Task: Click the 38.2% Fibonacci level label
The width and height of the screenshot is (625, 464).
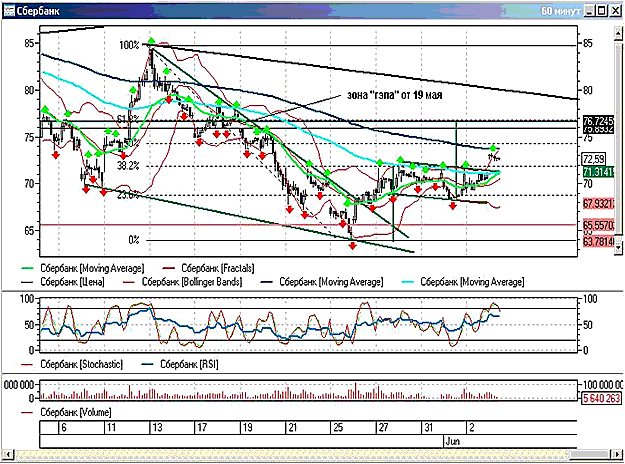Action: (x=128, y=166)
